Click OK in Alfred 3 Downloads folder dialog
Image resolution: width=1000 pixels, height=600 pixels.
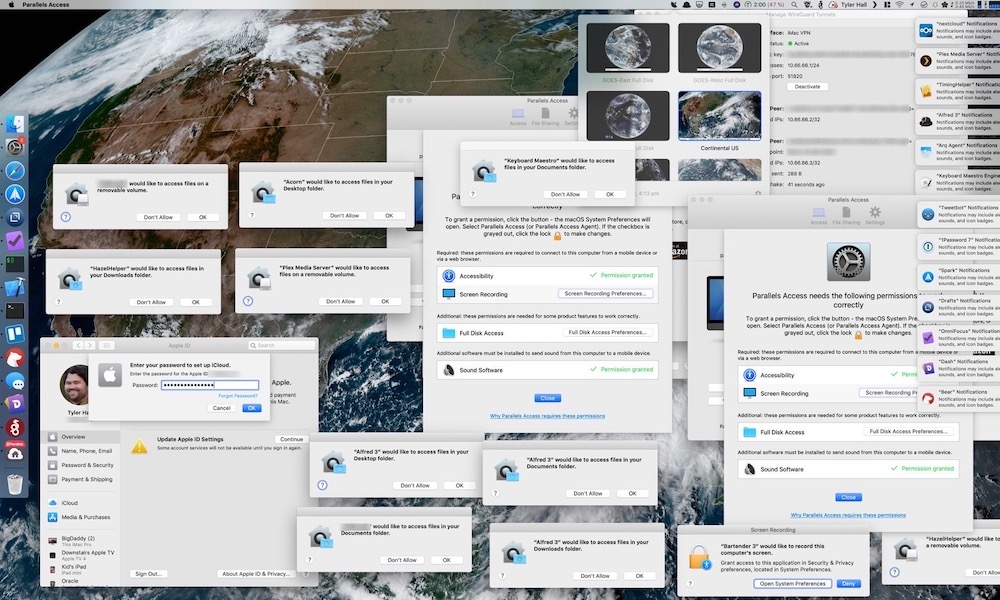[x=639, y=576]
